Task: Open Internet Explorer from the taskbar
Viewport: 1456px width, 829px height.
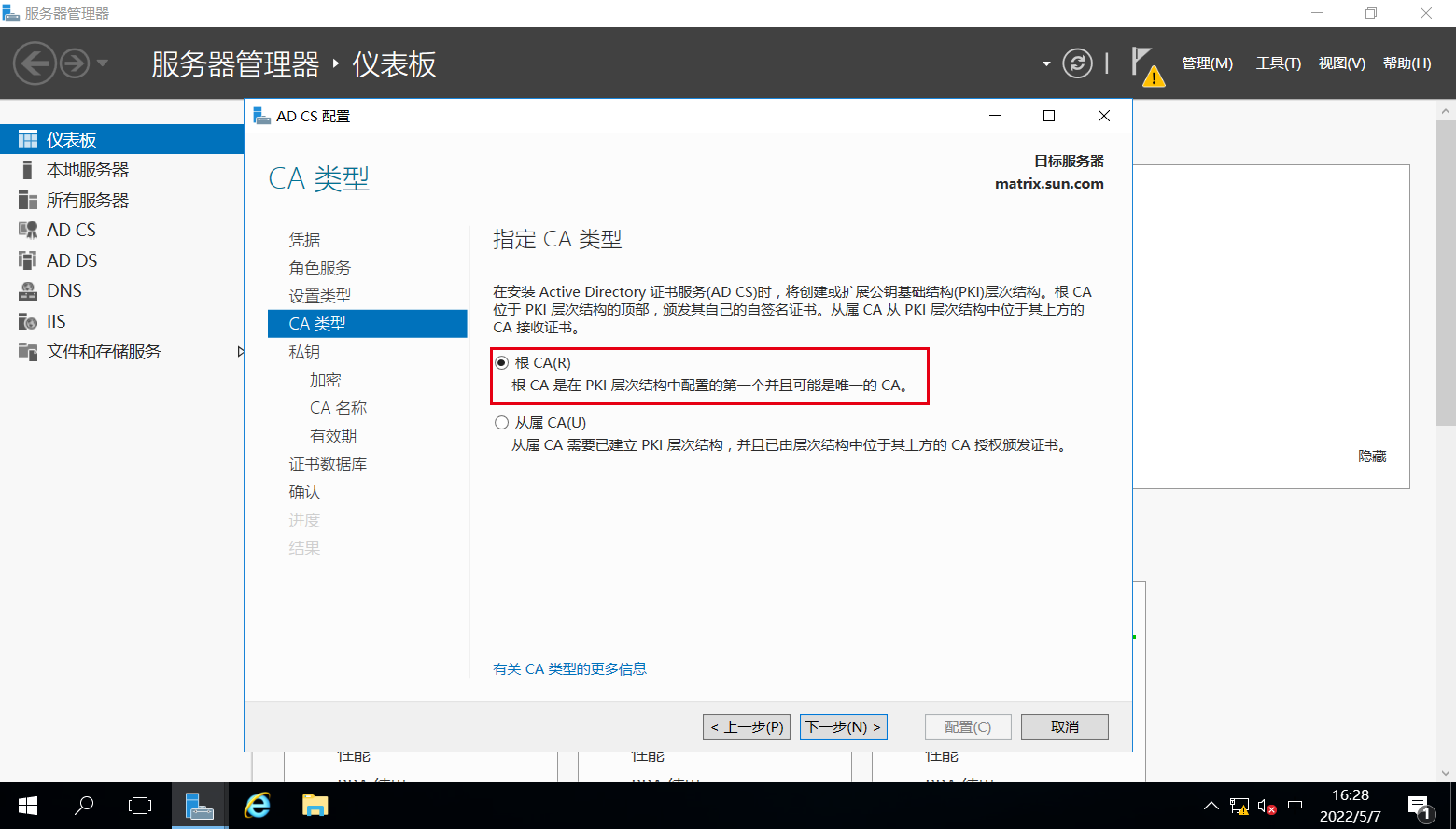Action: (257, 805)
